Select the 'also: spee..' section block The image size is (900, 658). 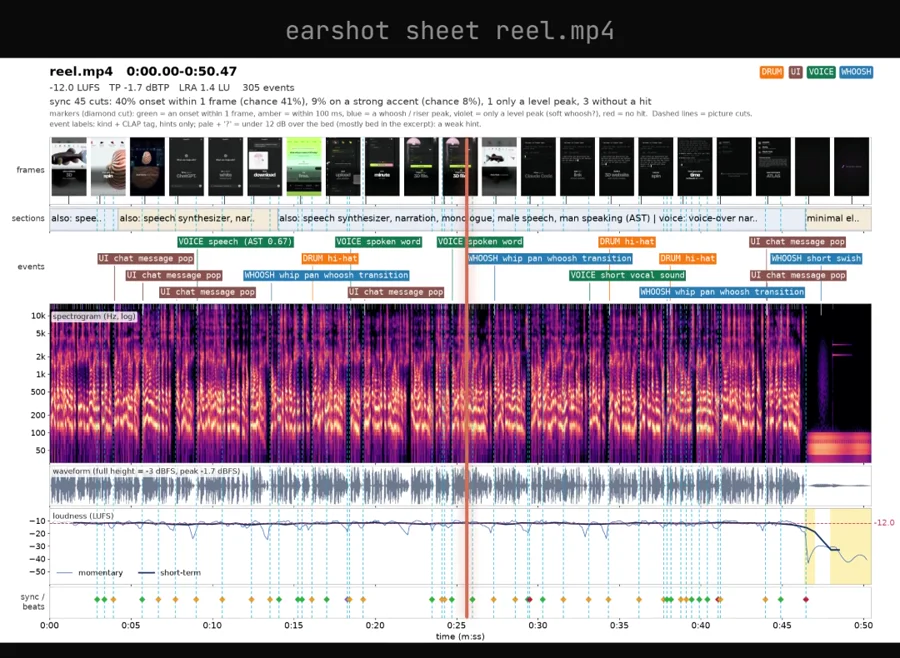click(x=83, y=219)
